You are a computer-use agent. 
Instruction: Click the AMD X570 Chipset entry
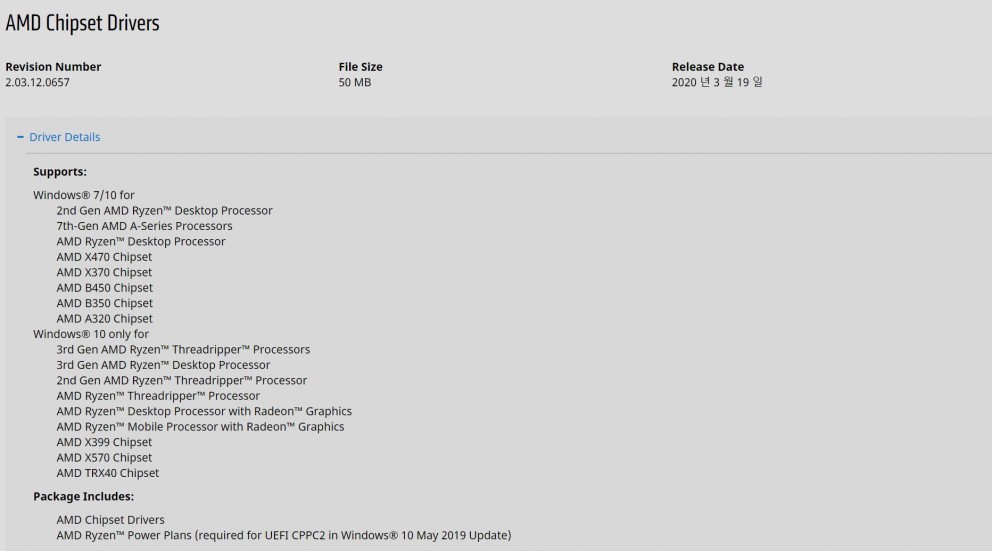point(104,458)
